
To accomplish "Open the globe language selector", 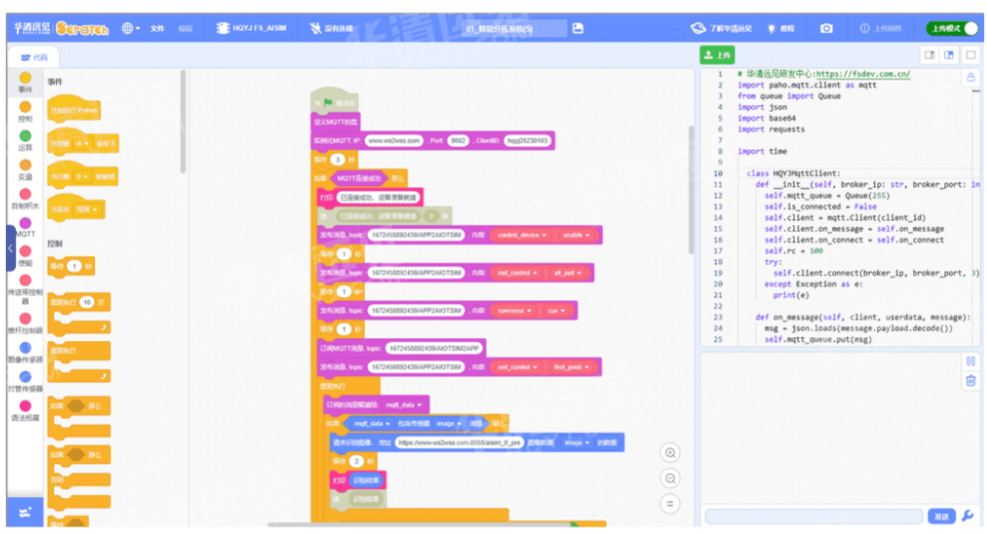I will [130, 28].
